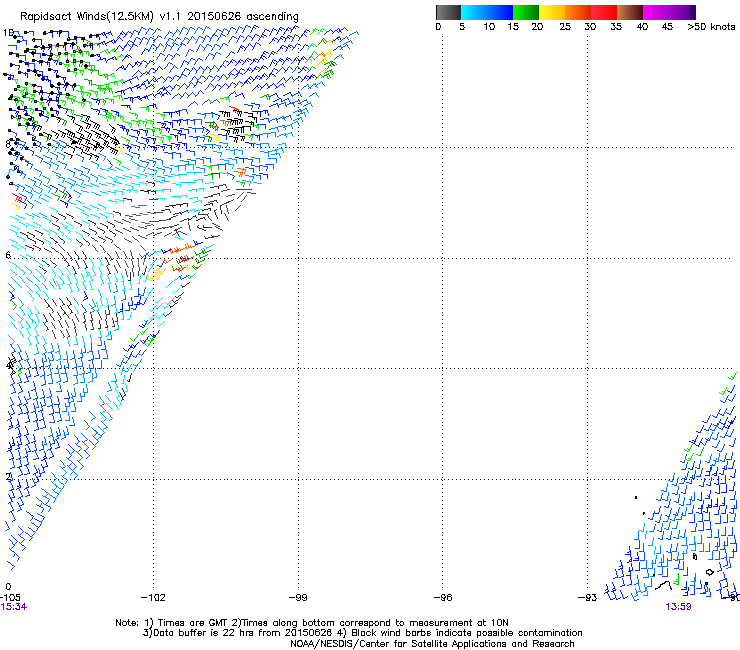Click the 'NOAA/NESDIS/Center for Satellite Applications' credit line

432,644
